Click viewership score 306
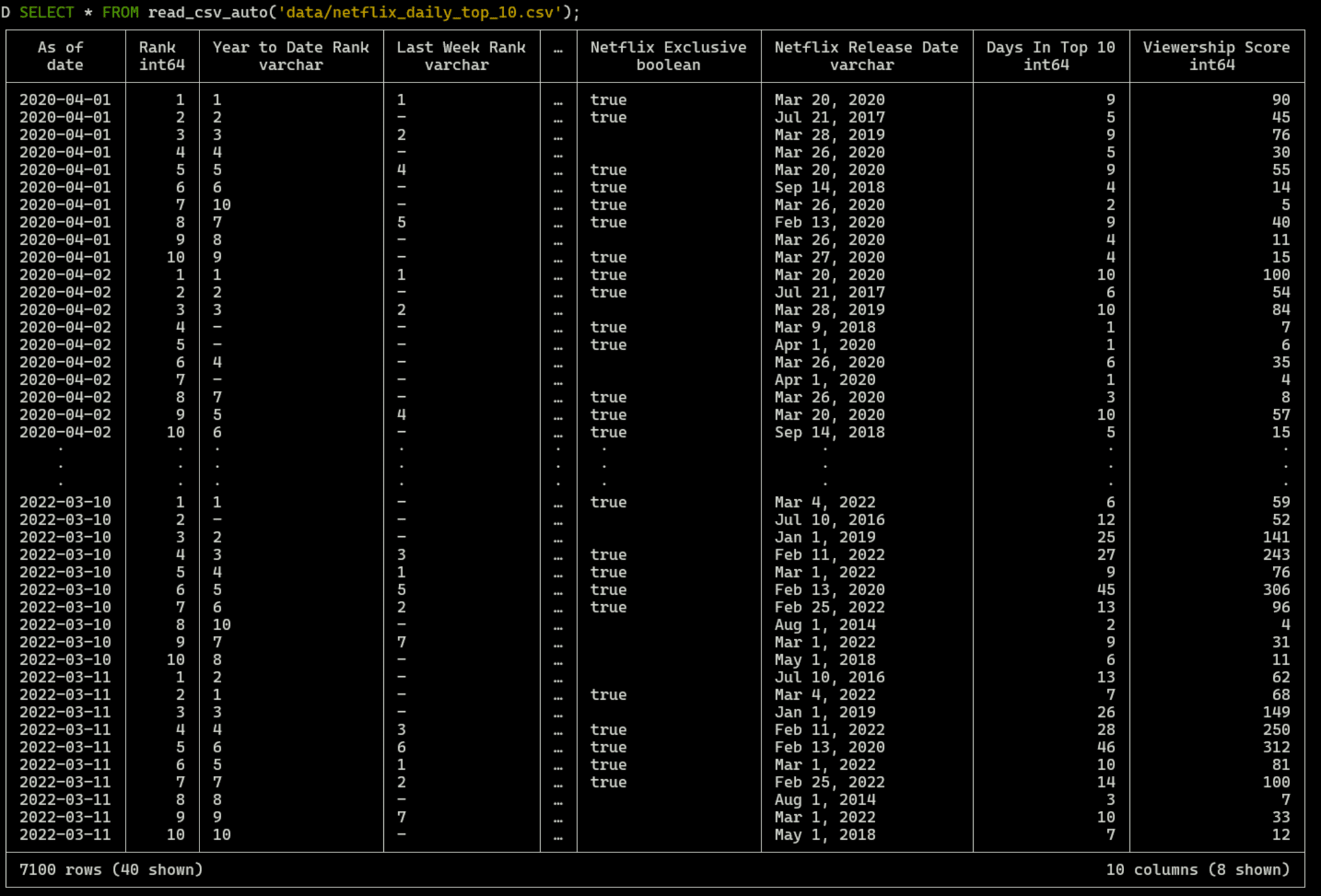 (x=1276, y=590)
